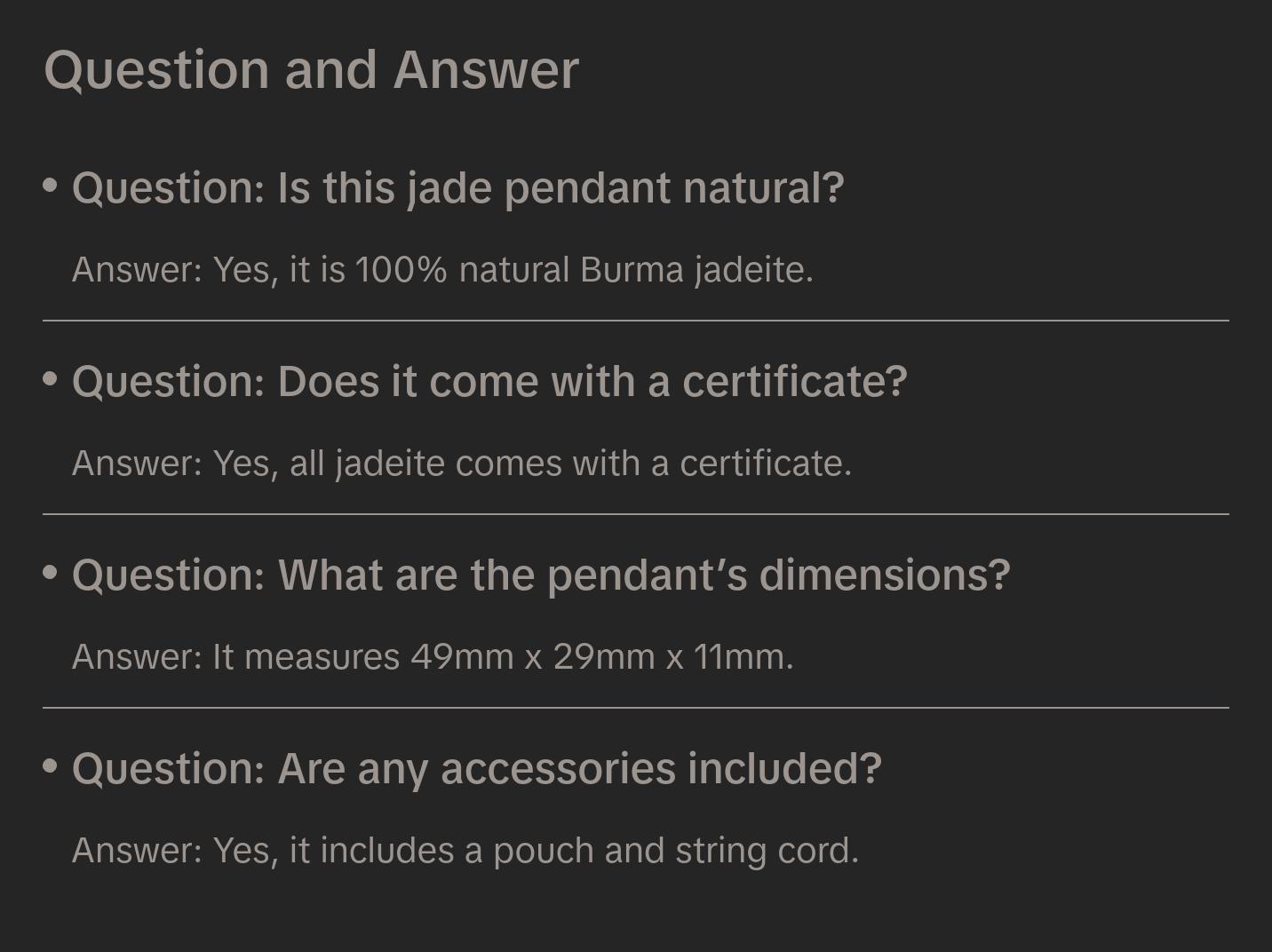Viewport: 1272px width, 952px height.
Task: Click the bullet beside the certificate question
Action: tap(51, 378)
